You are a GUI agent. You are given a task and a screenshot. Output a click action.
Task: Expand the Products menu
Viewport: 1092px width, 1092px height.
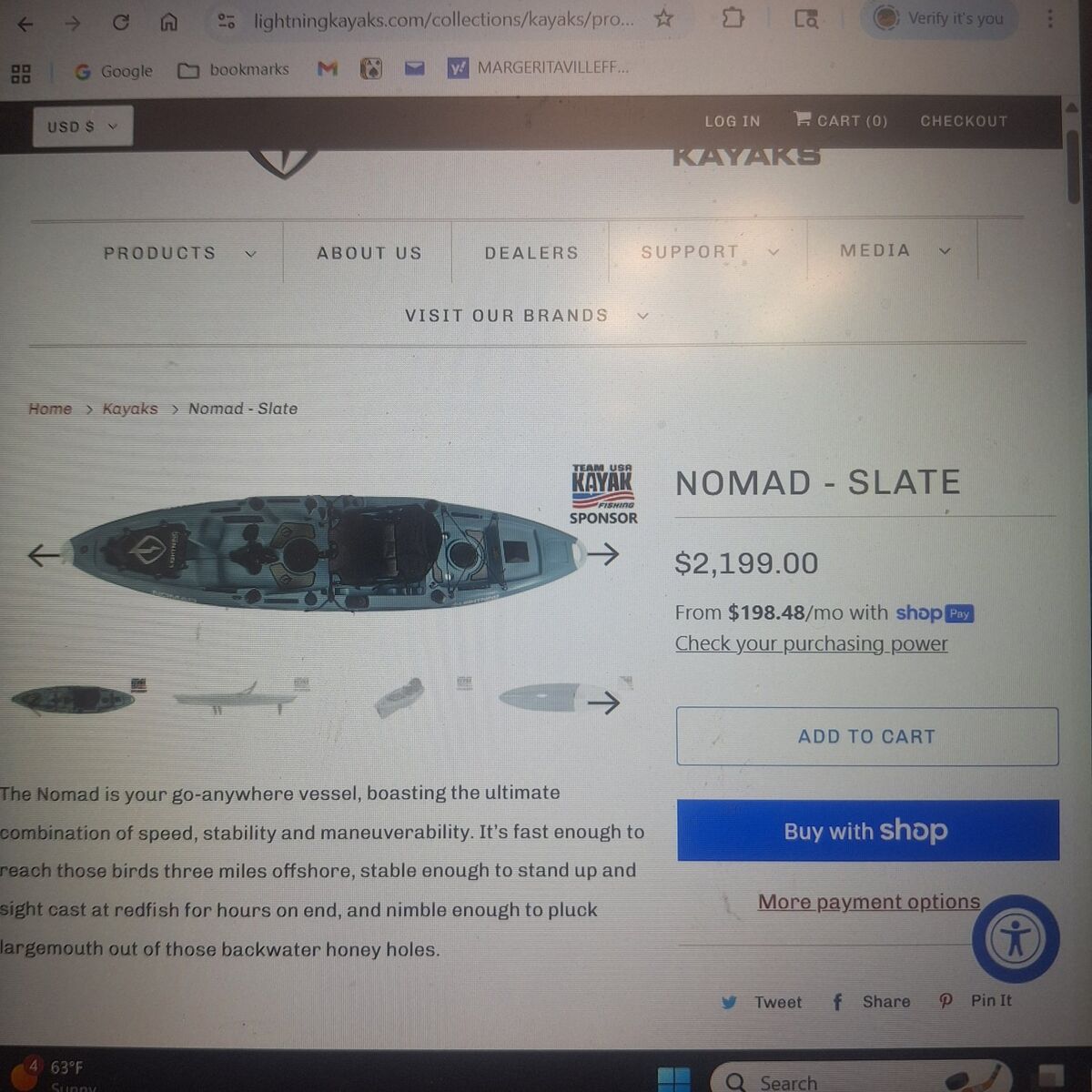coord(179,253)
